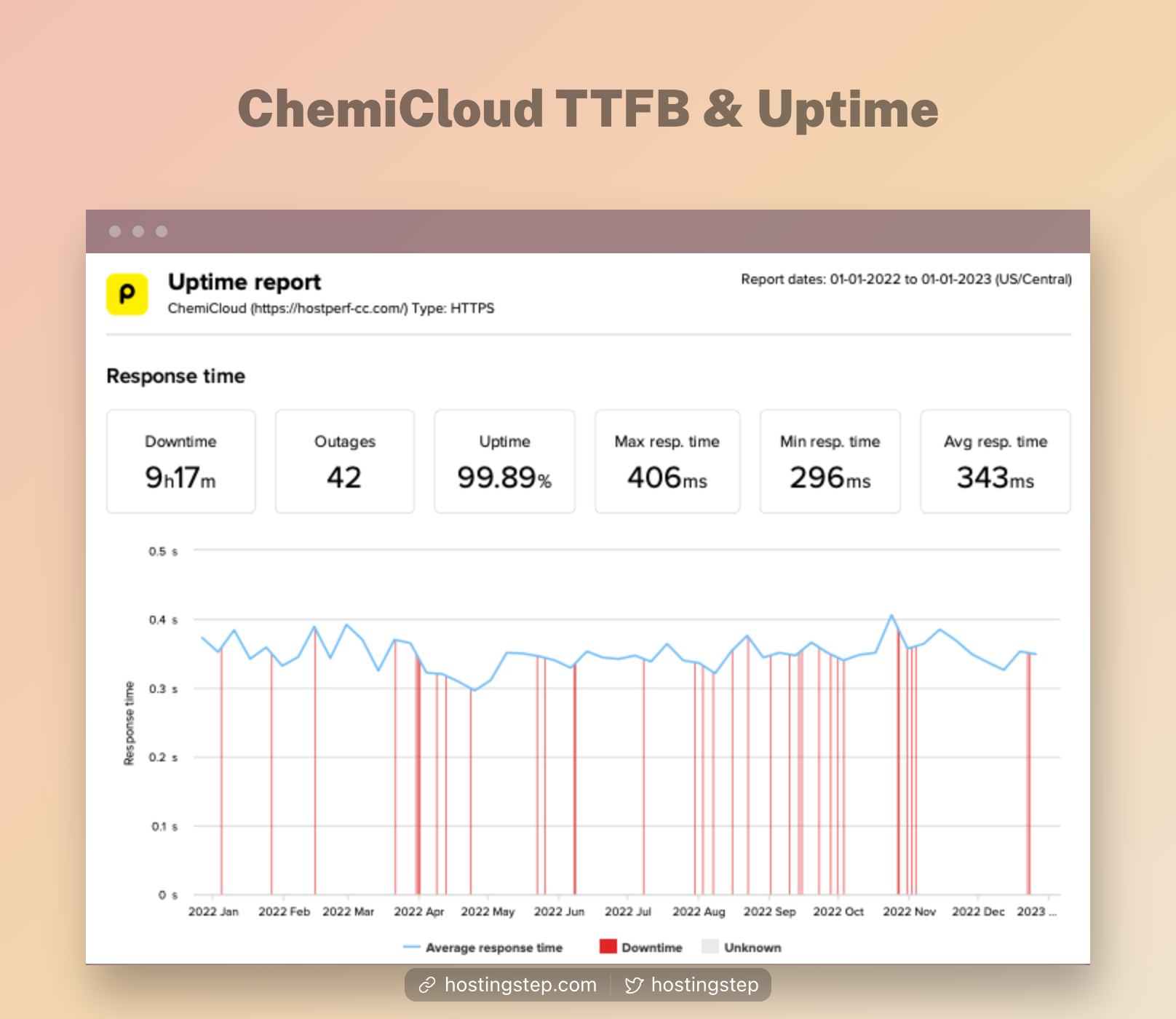Click the ChemiCloud TTFB & Uptime title

click(x=588, y=108)
